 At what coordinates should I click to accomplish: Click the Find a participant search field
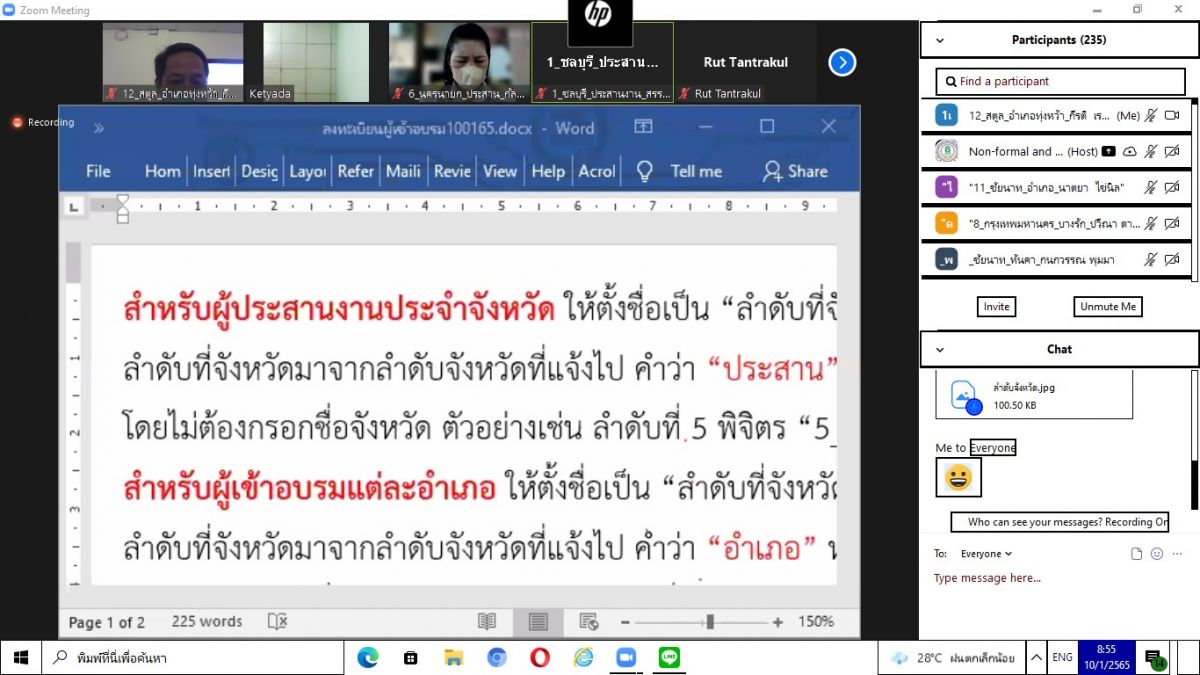click(x=1060, y=81)
